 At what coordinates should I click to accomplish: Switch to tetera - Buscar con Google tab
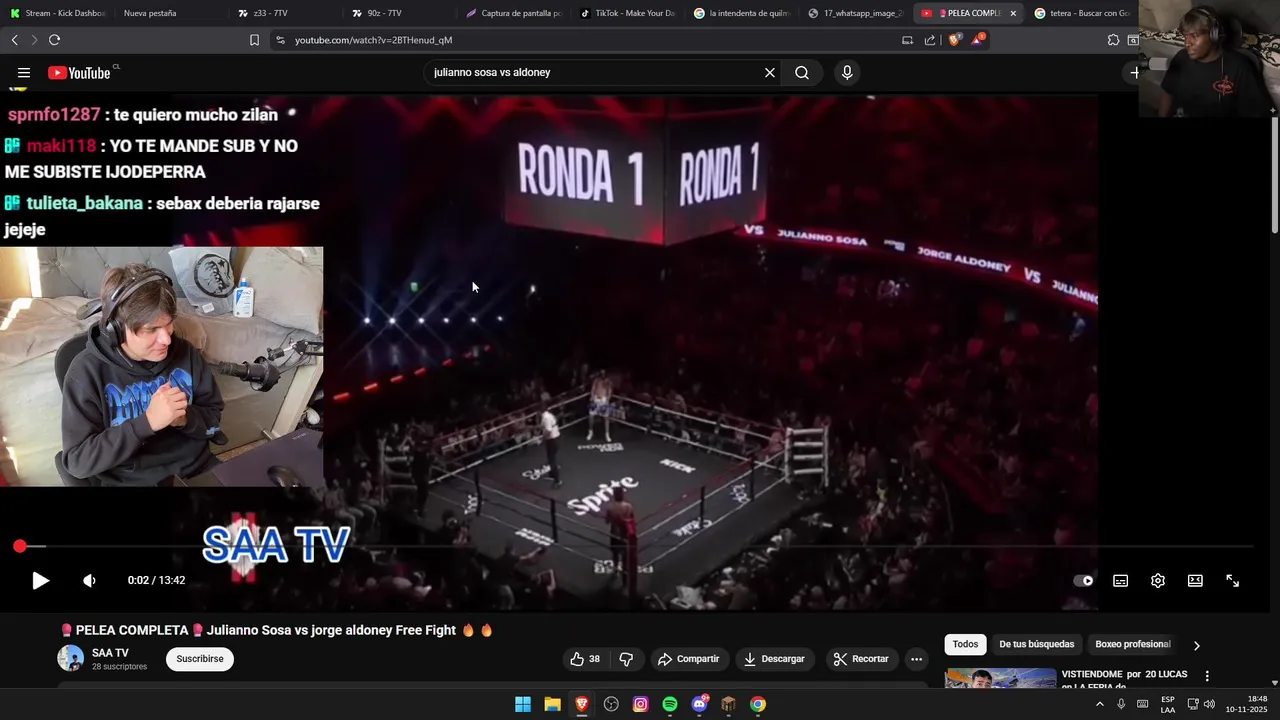[x=1082, y=13]
